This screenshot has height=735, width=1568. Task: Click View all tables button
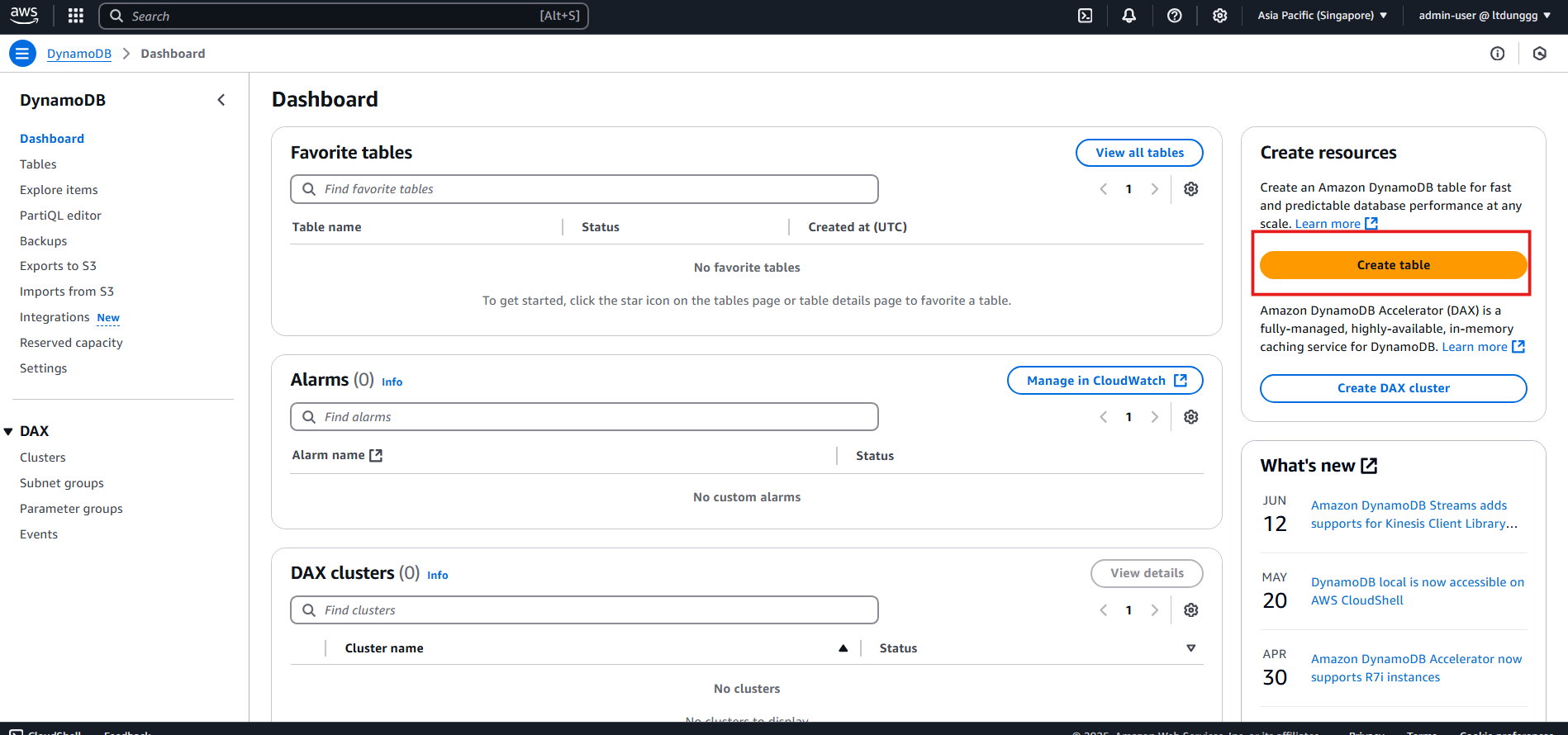[1139, 153]
